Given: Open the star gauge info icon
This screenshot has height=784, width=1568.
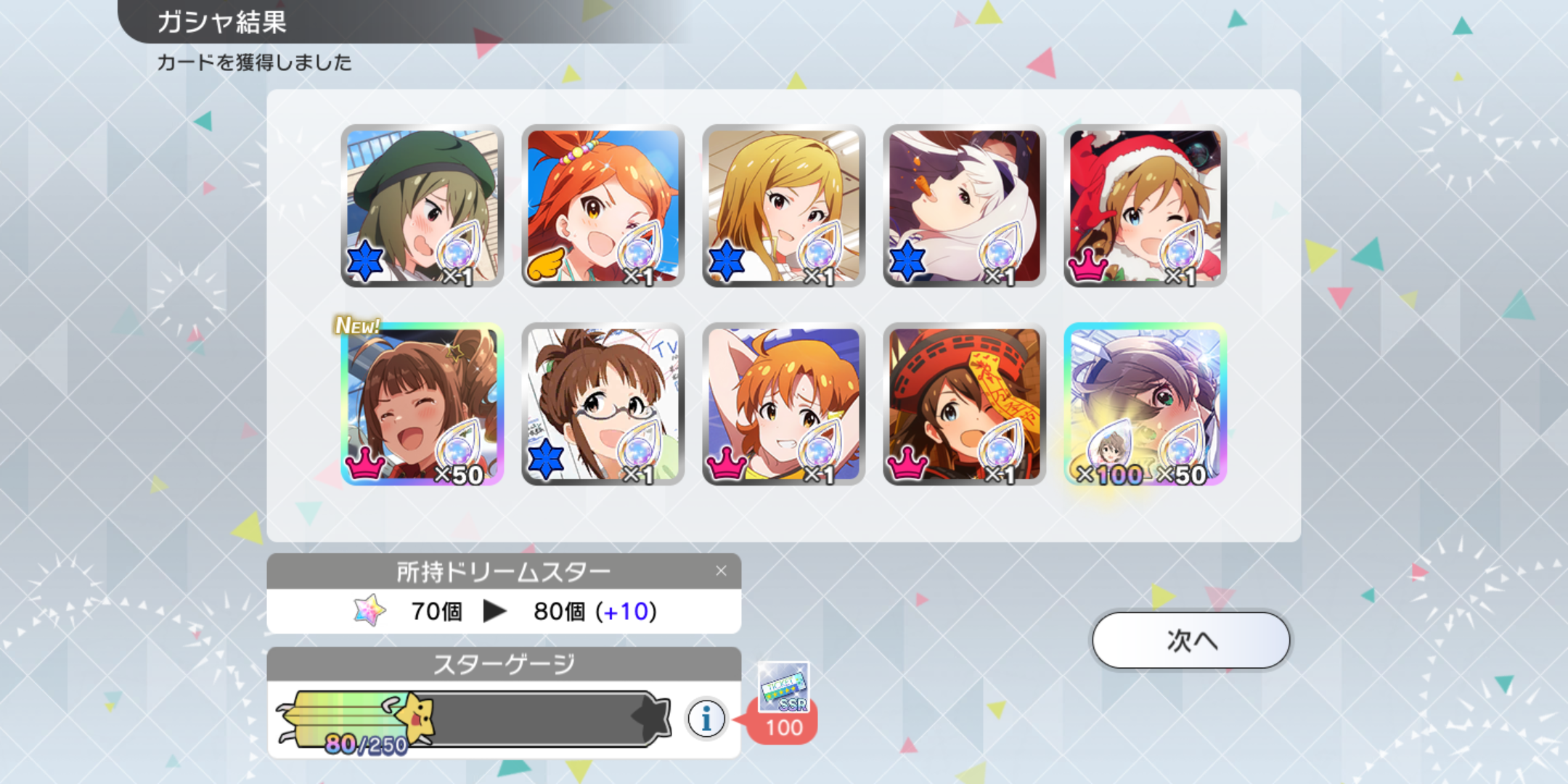Looking at the screenshot, I should point(706,719).
